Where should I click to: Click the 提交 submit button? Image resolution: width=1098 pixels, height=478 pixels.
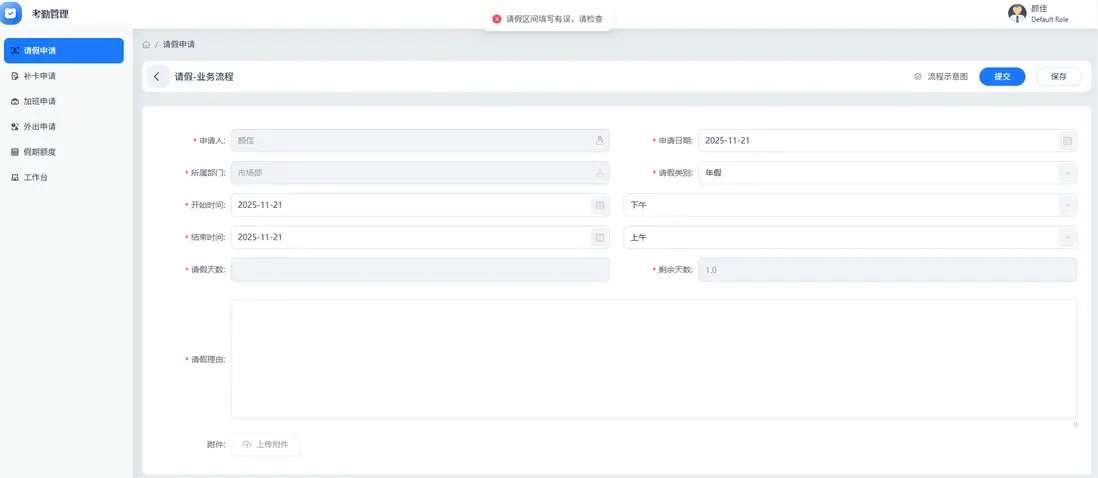point(1002,77)
